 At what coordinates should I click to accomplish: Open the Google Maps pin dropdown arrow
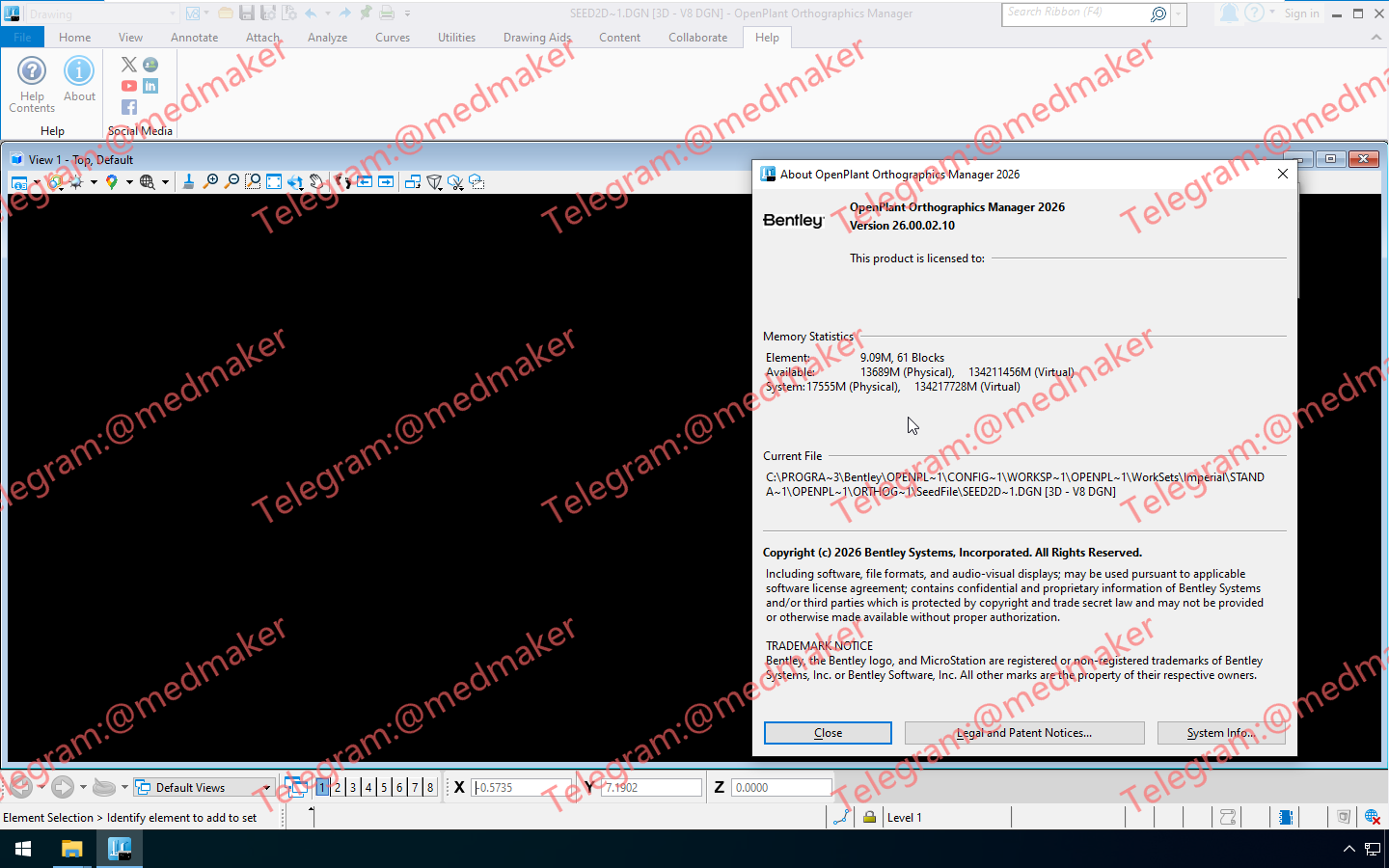click(x=128, y=182)
